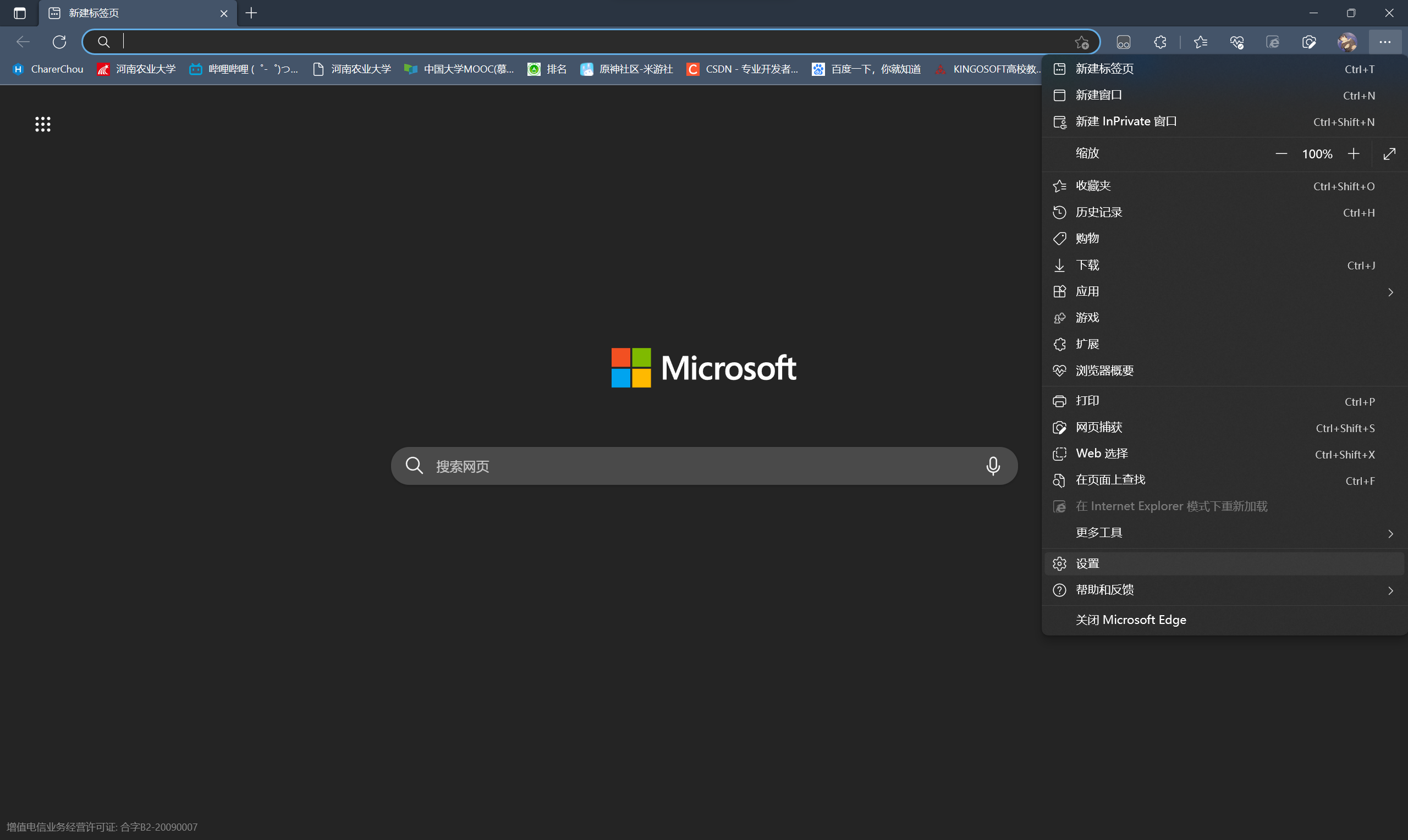
Task: Click the Microsoft logo on the page
Action: [x=703, y=368]
